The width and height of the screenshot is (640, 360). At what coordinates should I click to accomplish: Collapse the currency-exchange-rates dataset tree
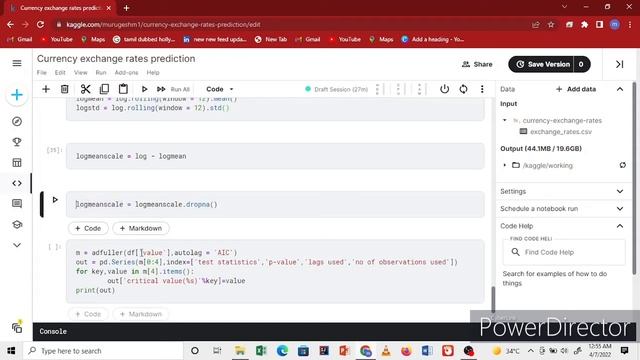[x=504, y=120]
